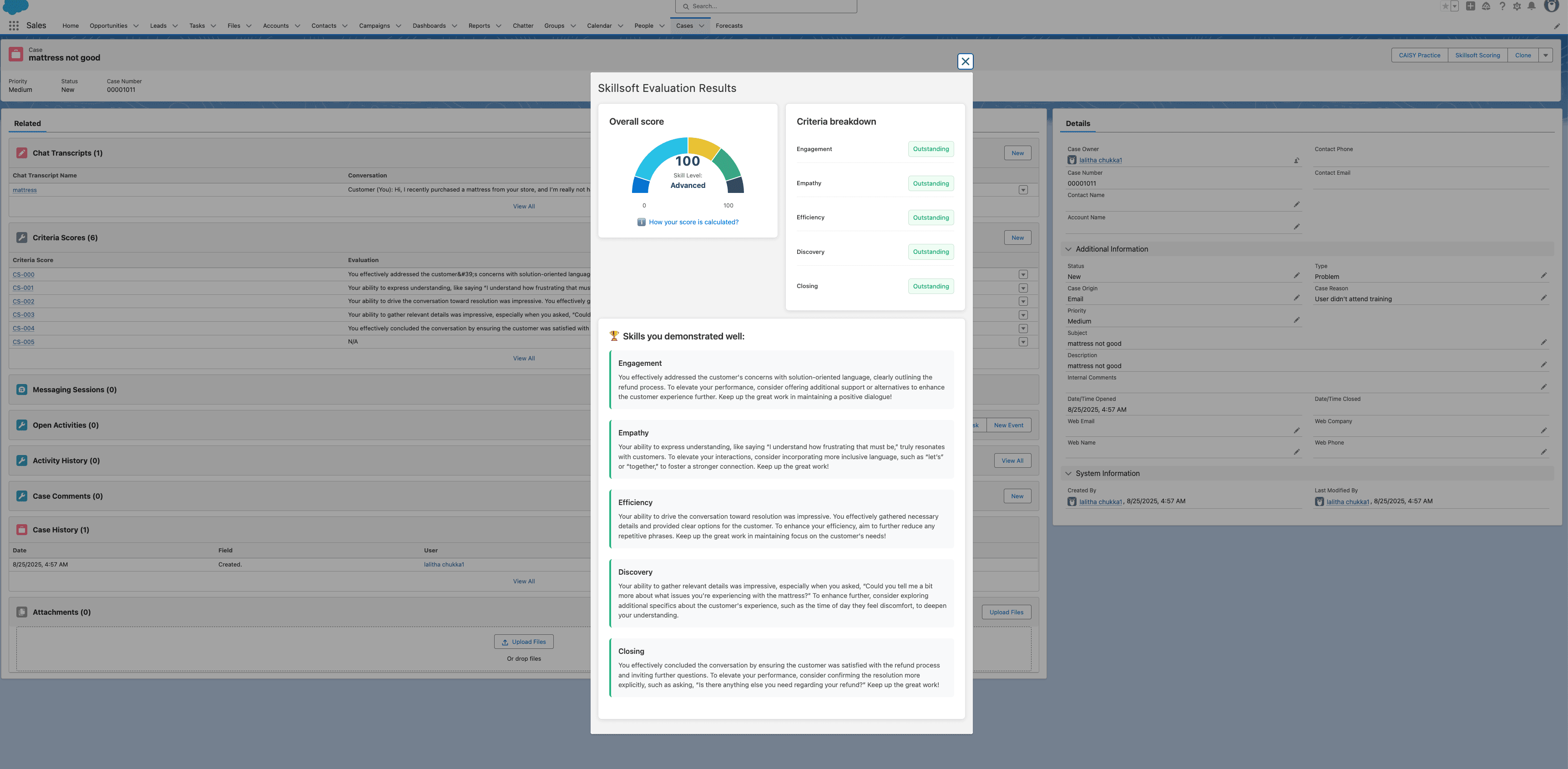
Task: Click the Criteria Scores related list icon
Action: 22,238
